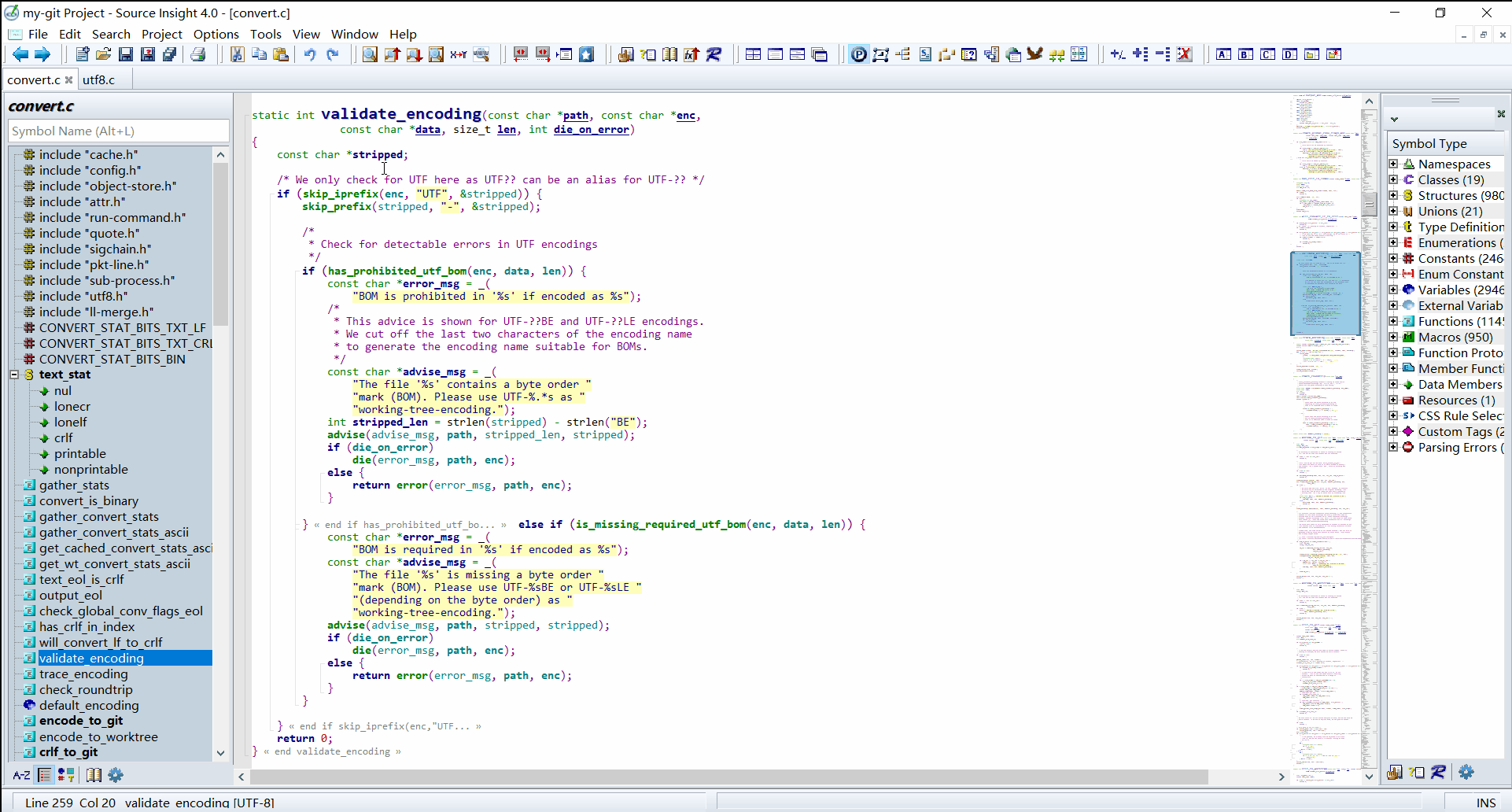Toggle sort by symbol type button
Viewport: 1512px width, 812px height.
coord(66,775)
